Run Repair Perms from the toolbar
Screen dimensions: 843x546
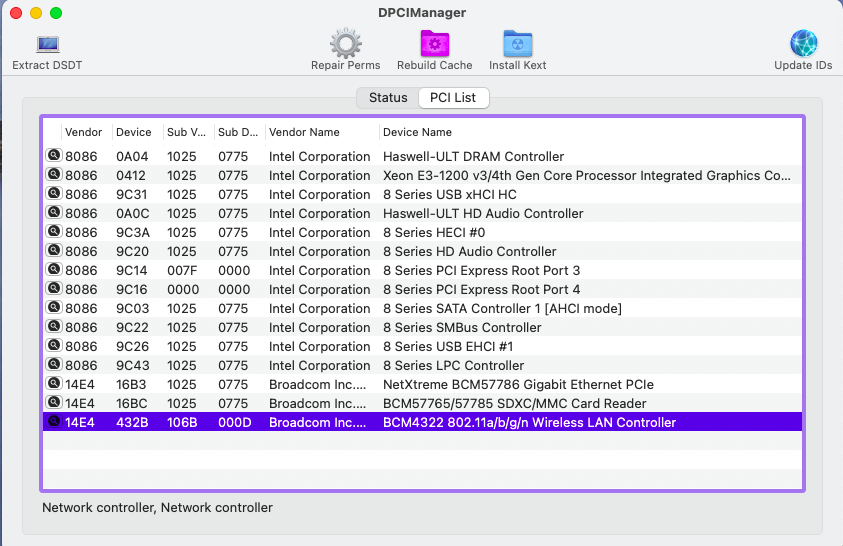tap(345, 45)
